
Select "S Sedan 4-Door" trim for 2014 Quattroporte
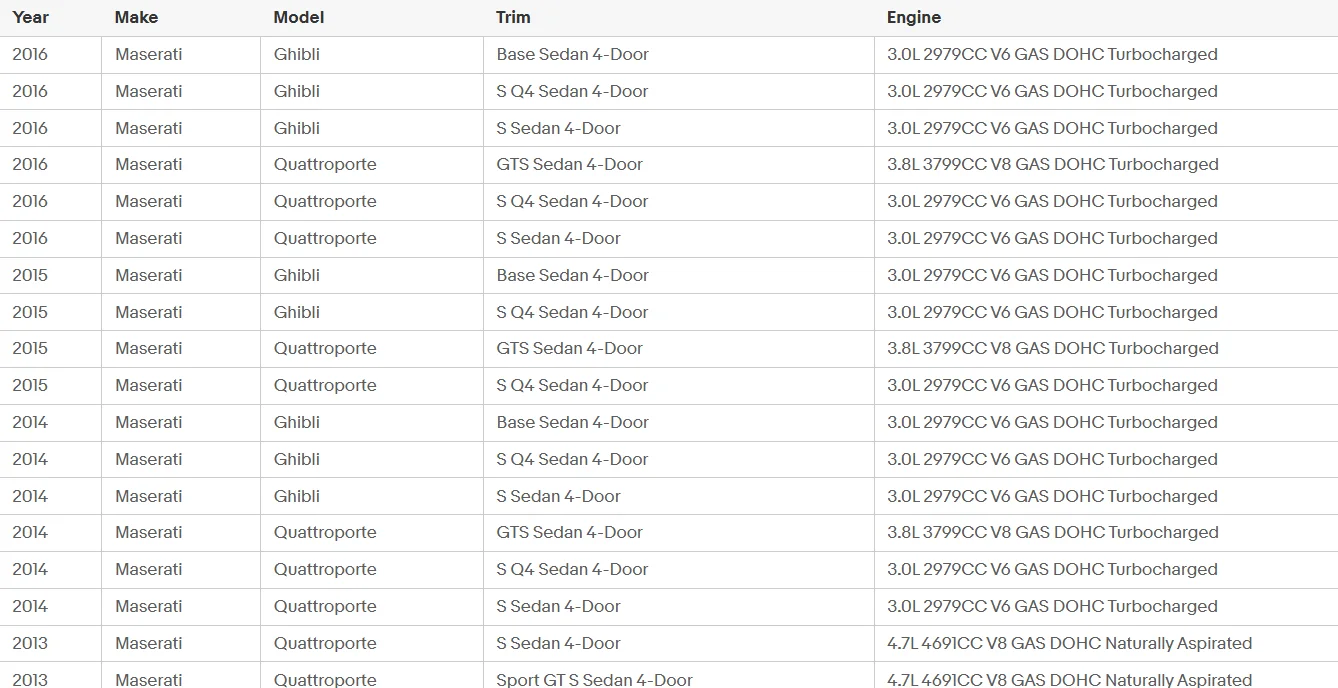(x=559, y=606)
